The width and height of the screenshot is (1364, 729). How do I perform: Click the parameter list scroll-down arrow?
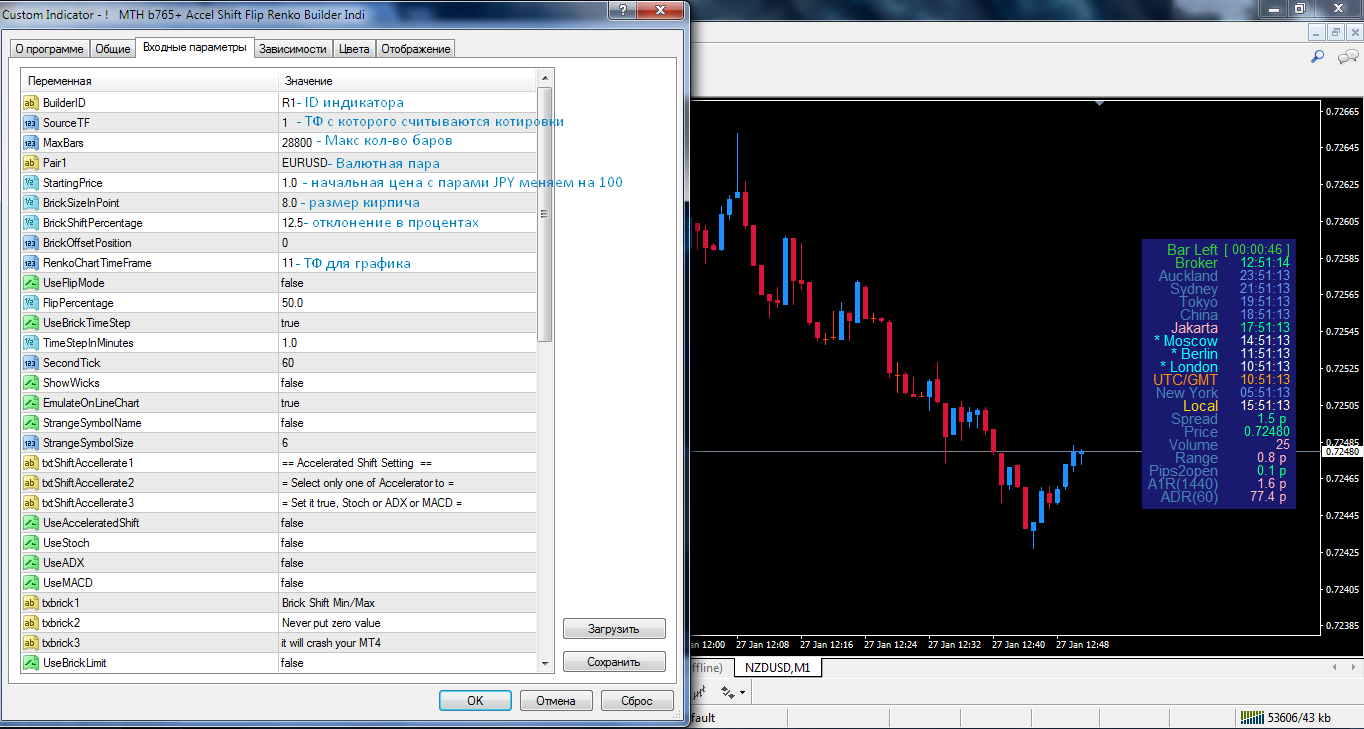click(x=545, y=662)
